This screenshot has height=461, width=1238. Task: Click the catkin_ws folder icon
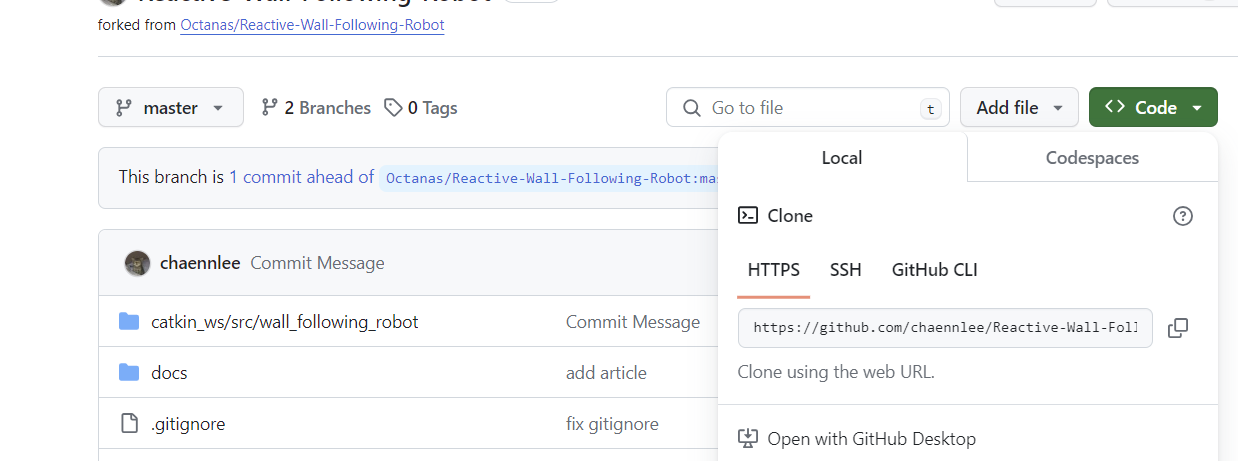[129, 322]
